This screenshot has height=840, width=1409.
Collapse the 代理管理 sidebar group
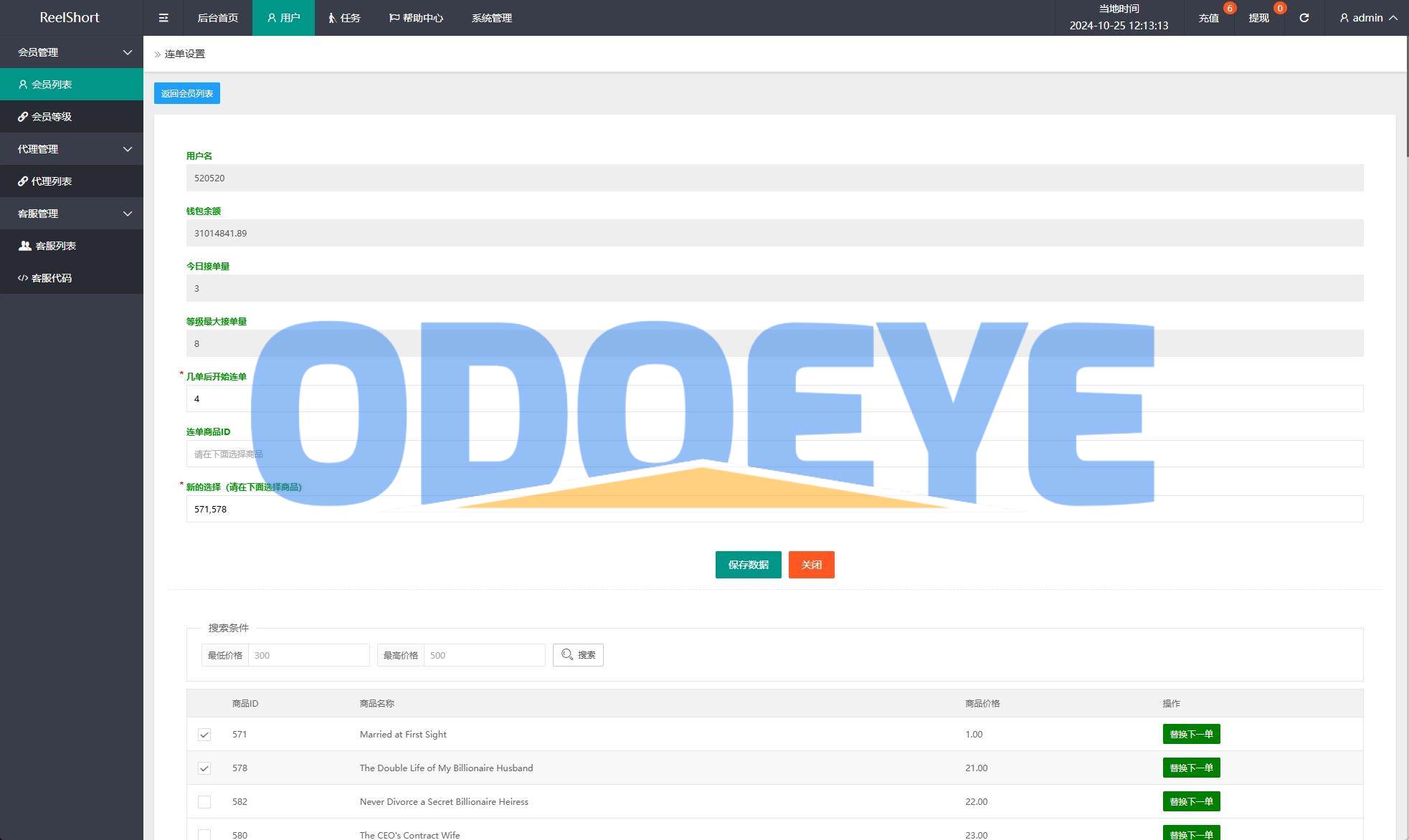72,149
